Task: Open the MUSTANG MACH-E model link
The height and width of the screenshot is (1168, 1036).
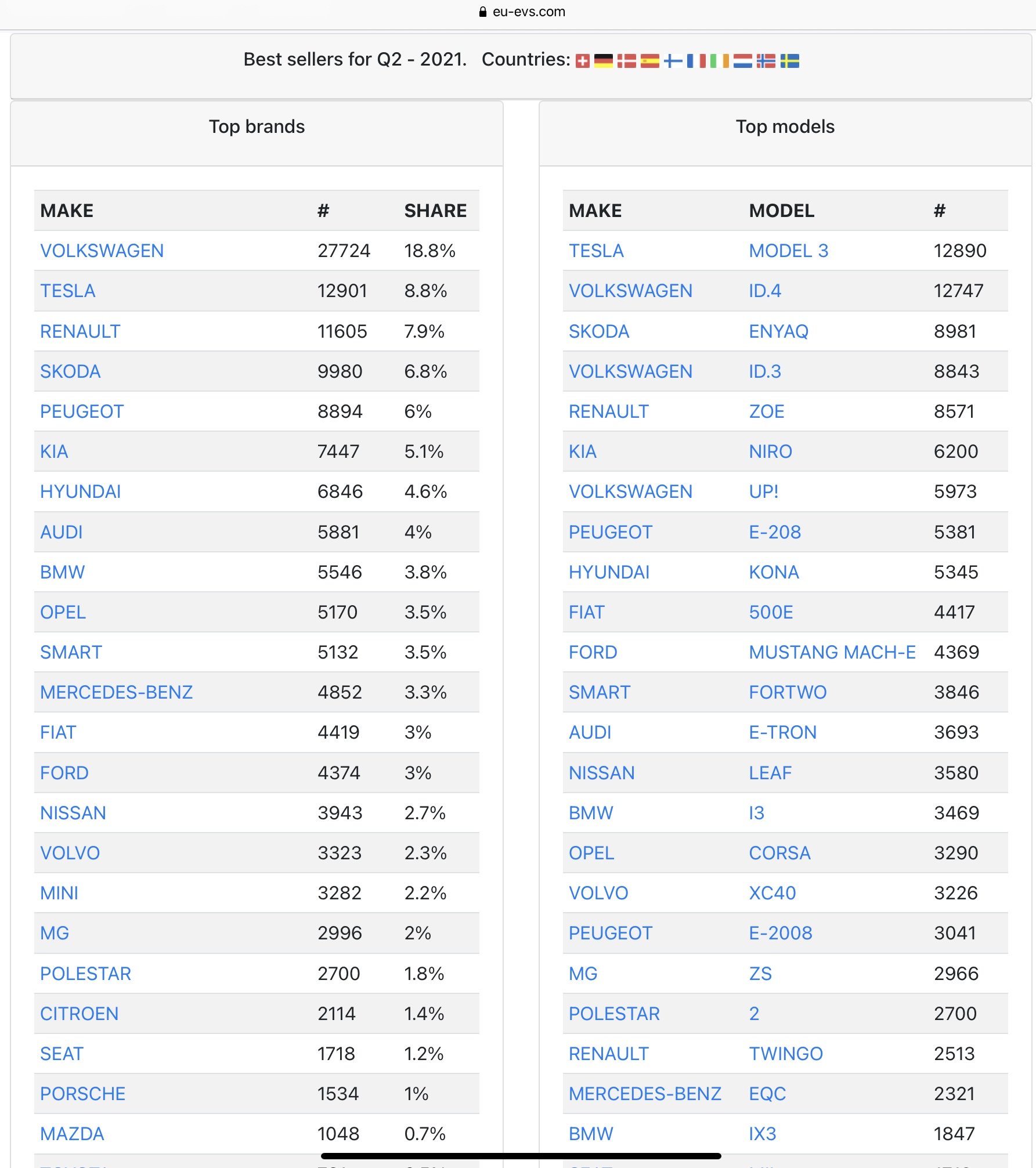Action: [x=832, y=652]
